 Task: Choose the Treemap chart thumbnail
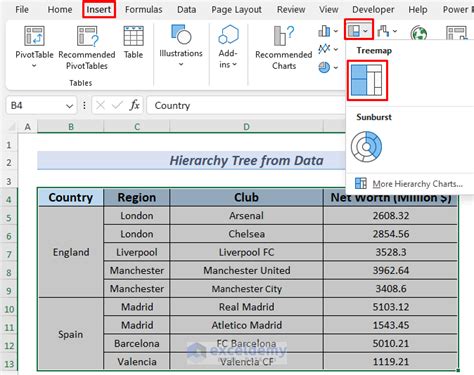coord(367,80)
